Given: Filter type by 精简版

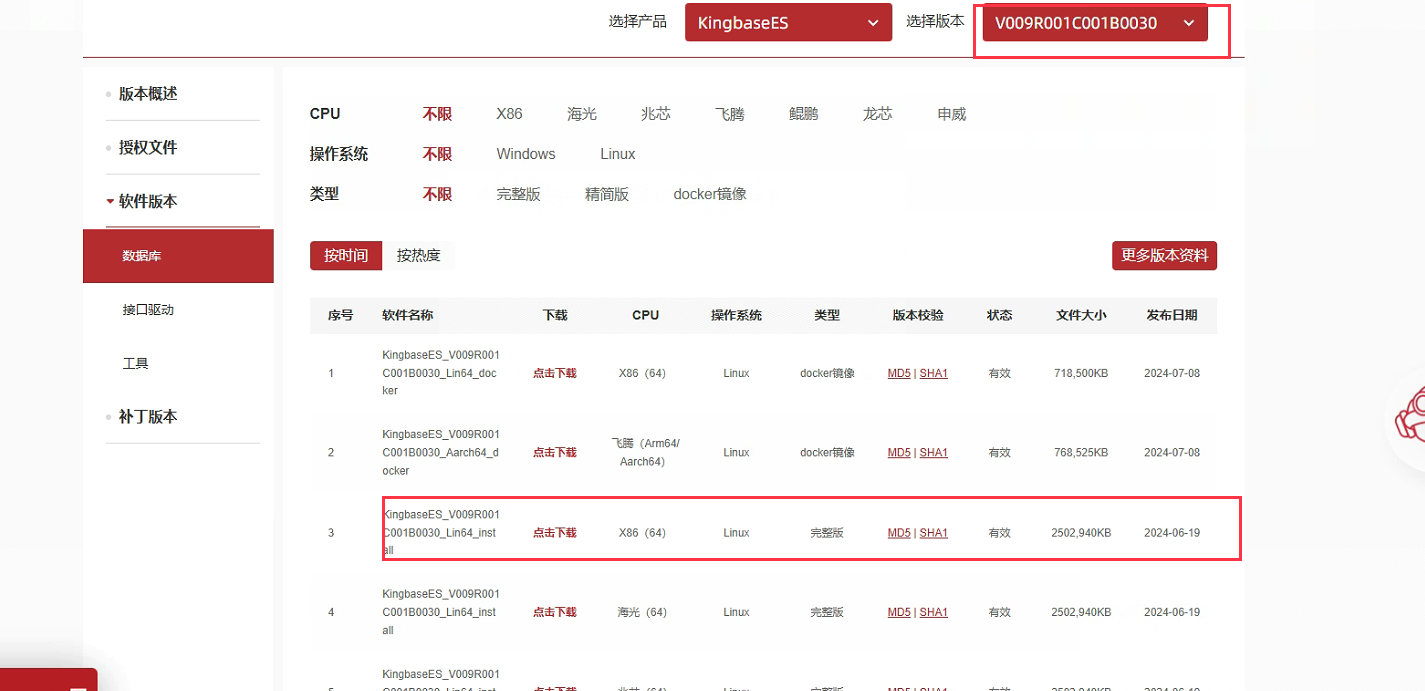Looking at the screenshot, I should (607, 194).
